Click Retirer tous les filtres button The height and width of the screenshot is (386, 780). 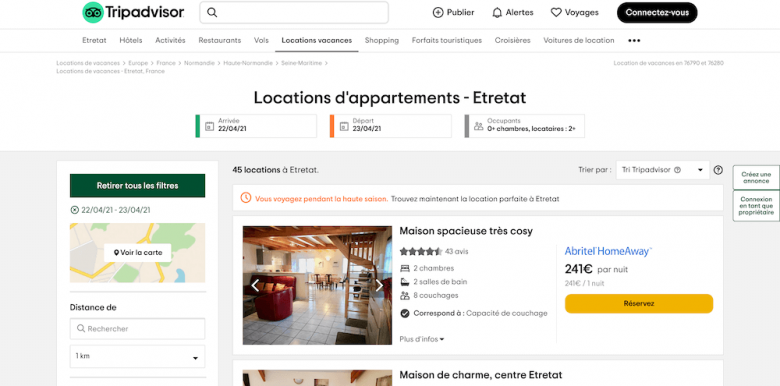pos(137,186)
